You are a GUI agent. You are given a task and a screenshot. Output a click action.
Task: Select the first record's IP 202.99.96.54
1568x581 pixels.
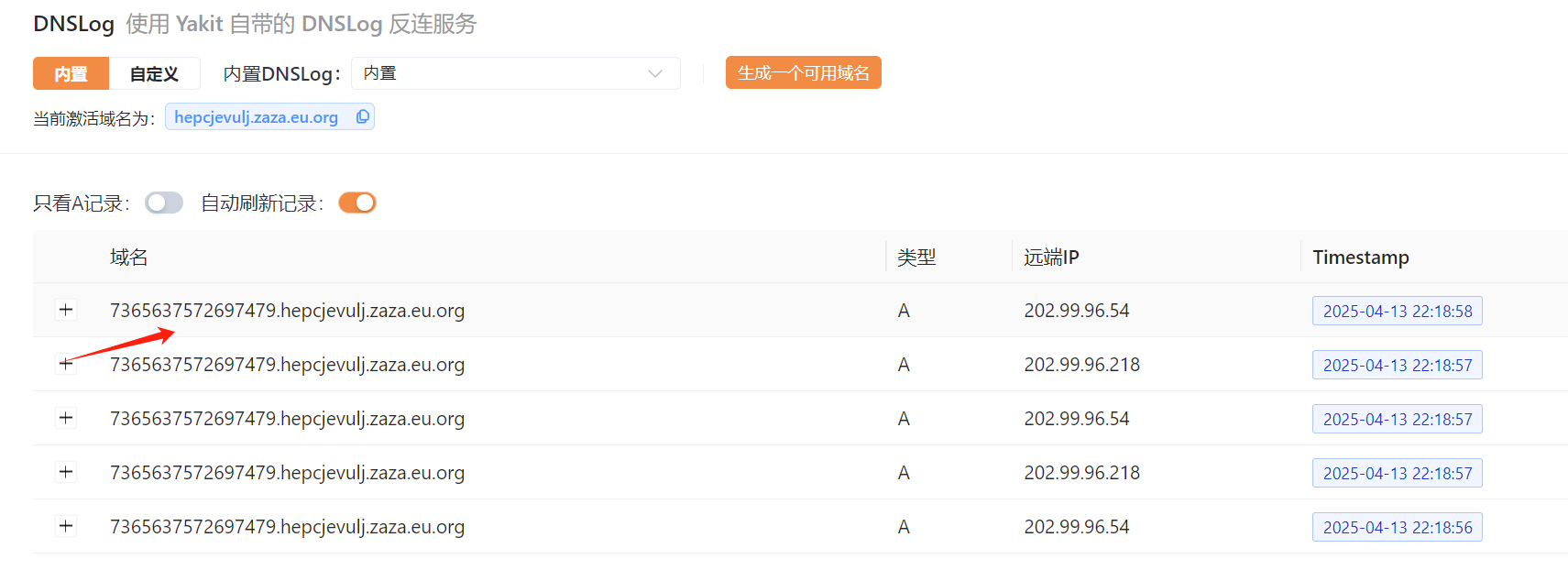click(1076, 311)
